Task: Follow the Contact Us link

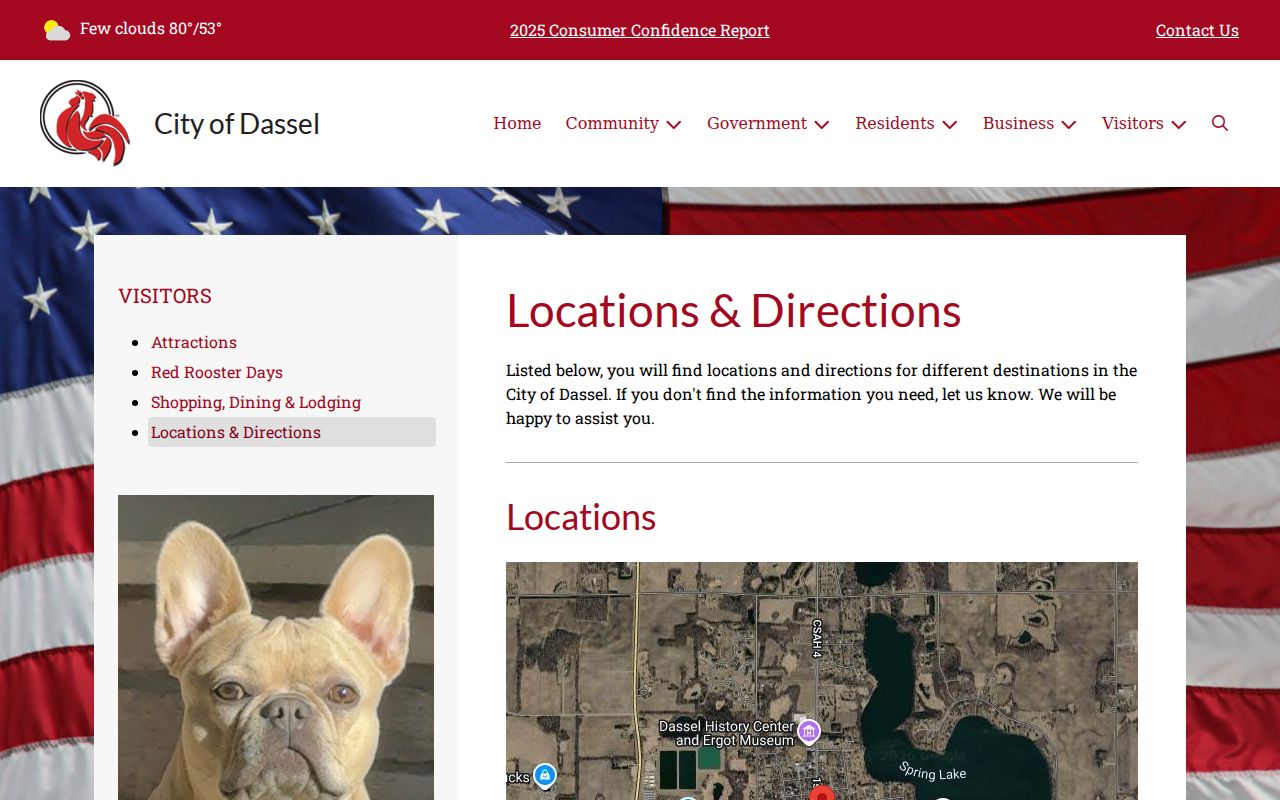Action: pos(1197,30)
